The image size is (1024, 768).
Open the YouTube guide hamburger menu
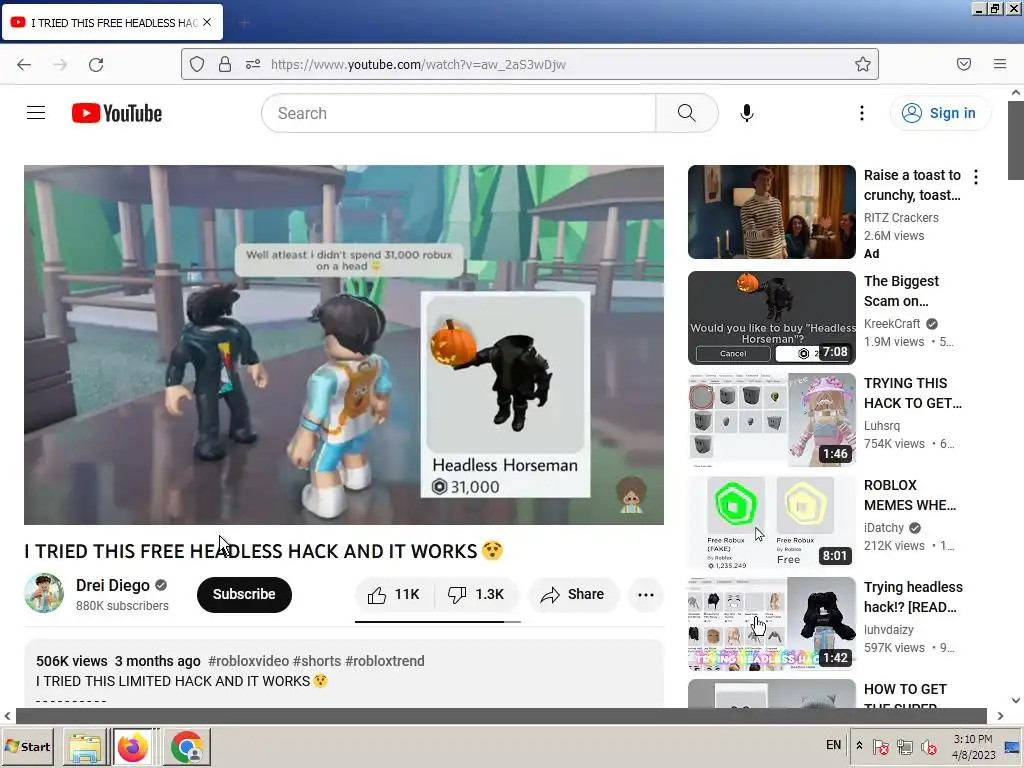[x=36, y=113]
